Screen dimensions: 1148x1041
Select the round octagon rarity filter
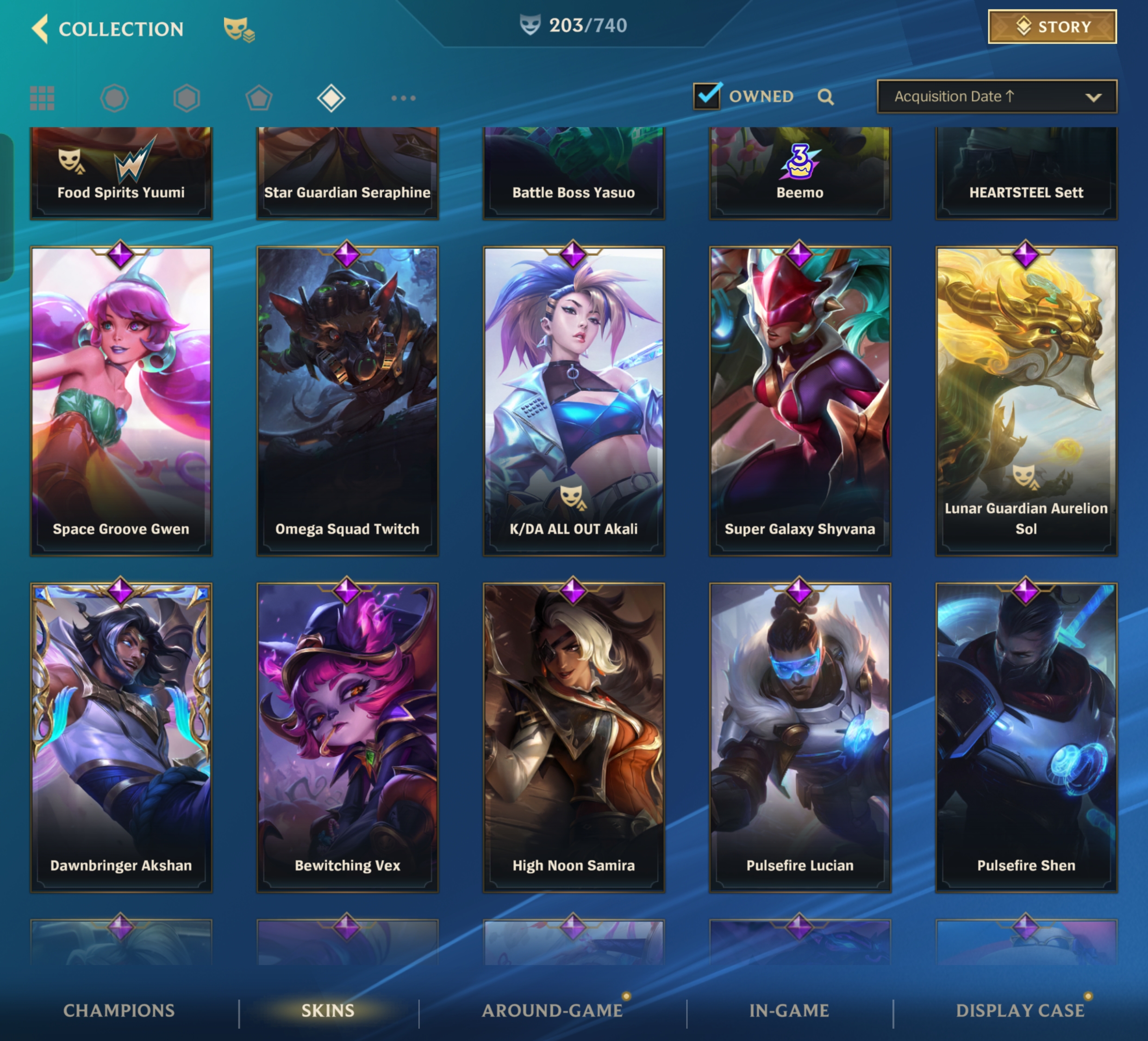click(114, 98)
